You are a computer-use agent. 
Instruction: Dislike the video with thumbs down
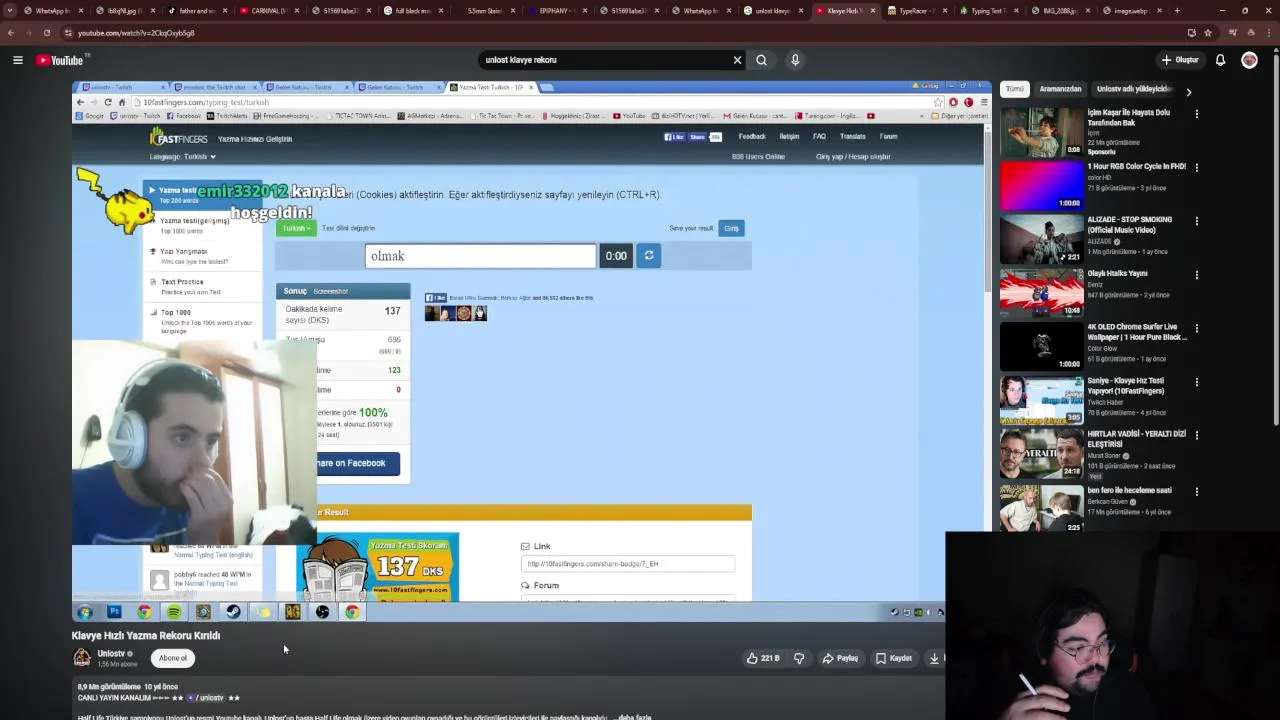coord(799,658)
